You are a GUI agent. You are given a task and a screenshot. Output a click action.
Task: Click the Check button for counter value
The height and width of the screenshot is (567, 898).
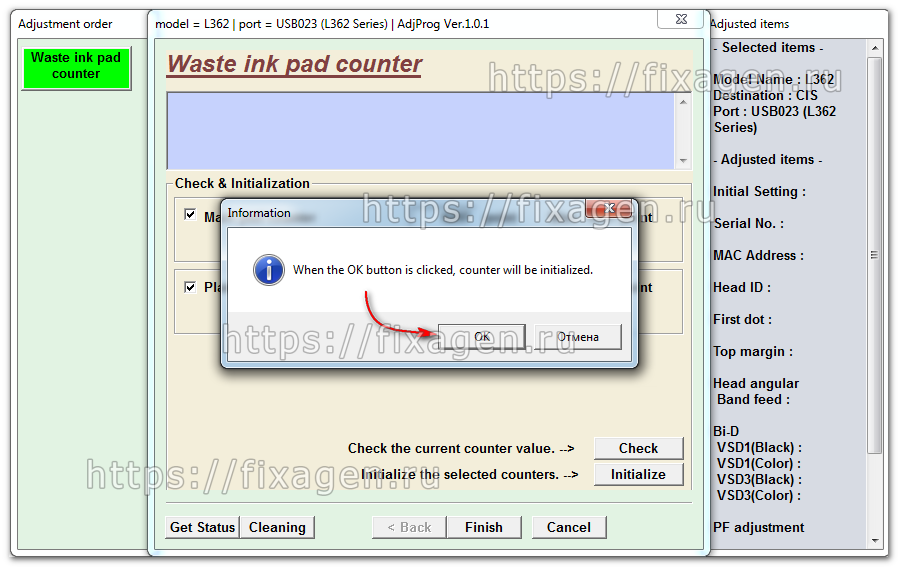[638, 448]
